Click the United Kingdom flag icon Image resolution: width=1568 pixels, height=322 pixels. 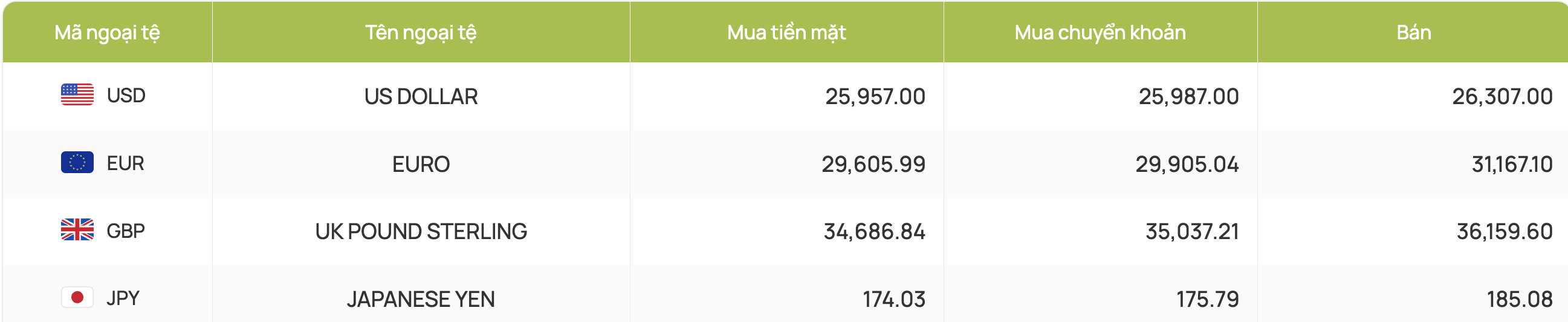77,230
